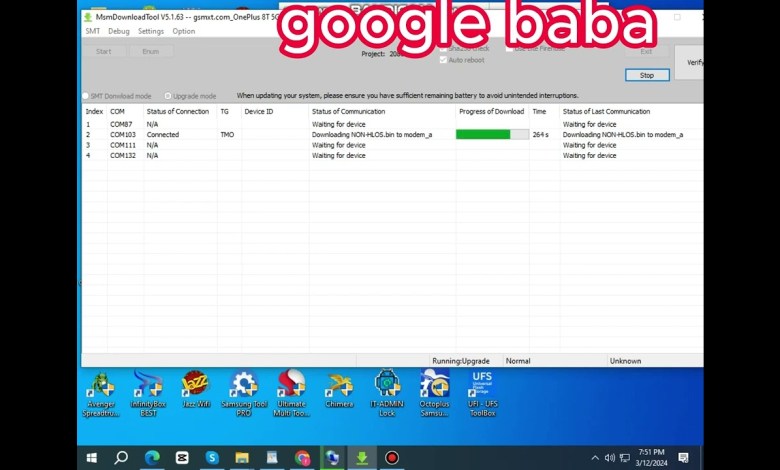Viewport: 780px width, 470px height.
Task: Open the Debug menu
Action: pyautogui.click(x=119, y=31)
